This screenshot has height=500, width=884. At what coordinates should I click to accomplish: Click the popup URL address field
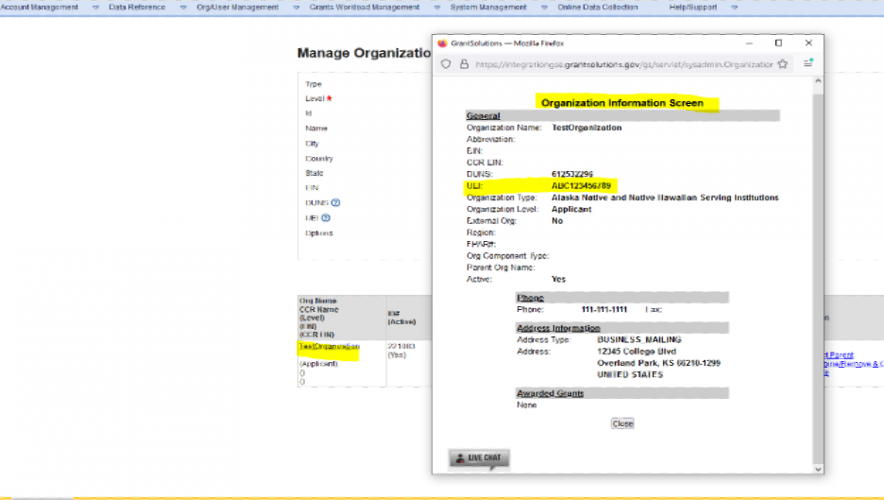(x=622, y=63)
